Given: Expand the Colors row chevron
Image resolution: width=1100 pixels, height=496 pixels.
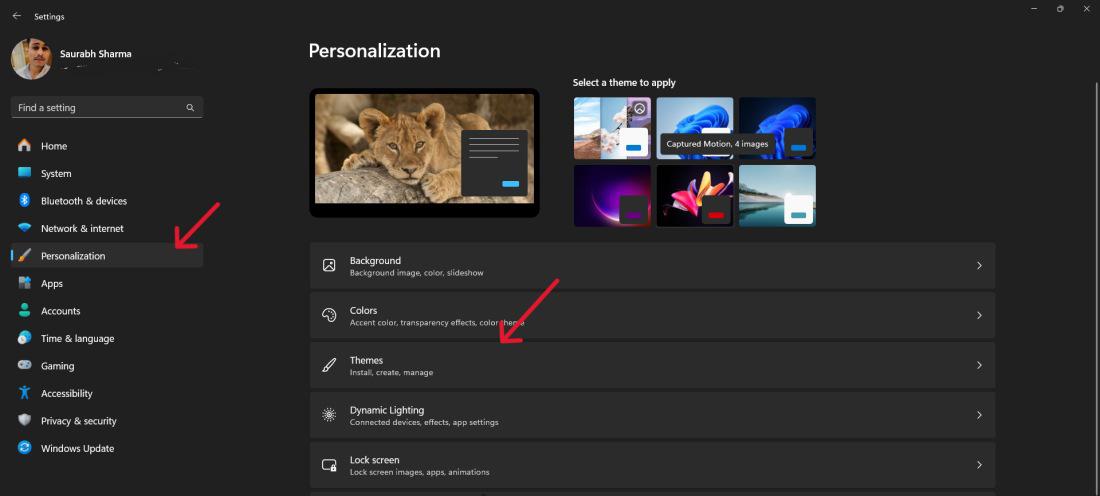Looking at the screenshot, I should point(979,316).
